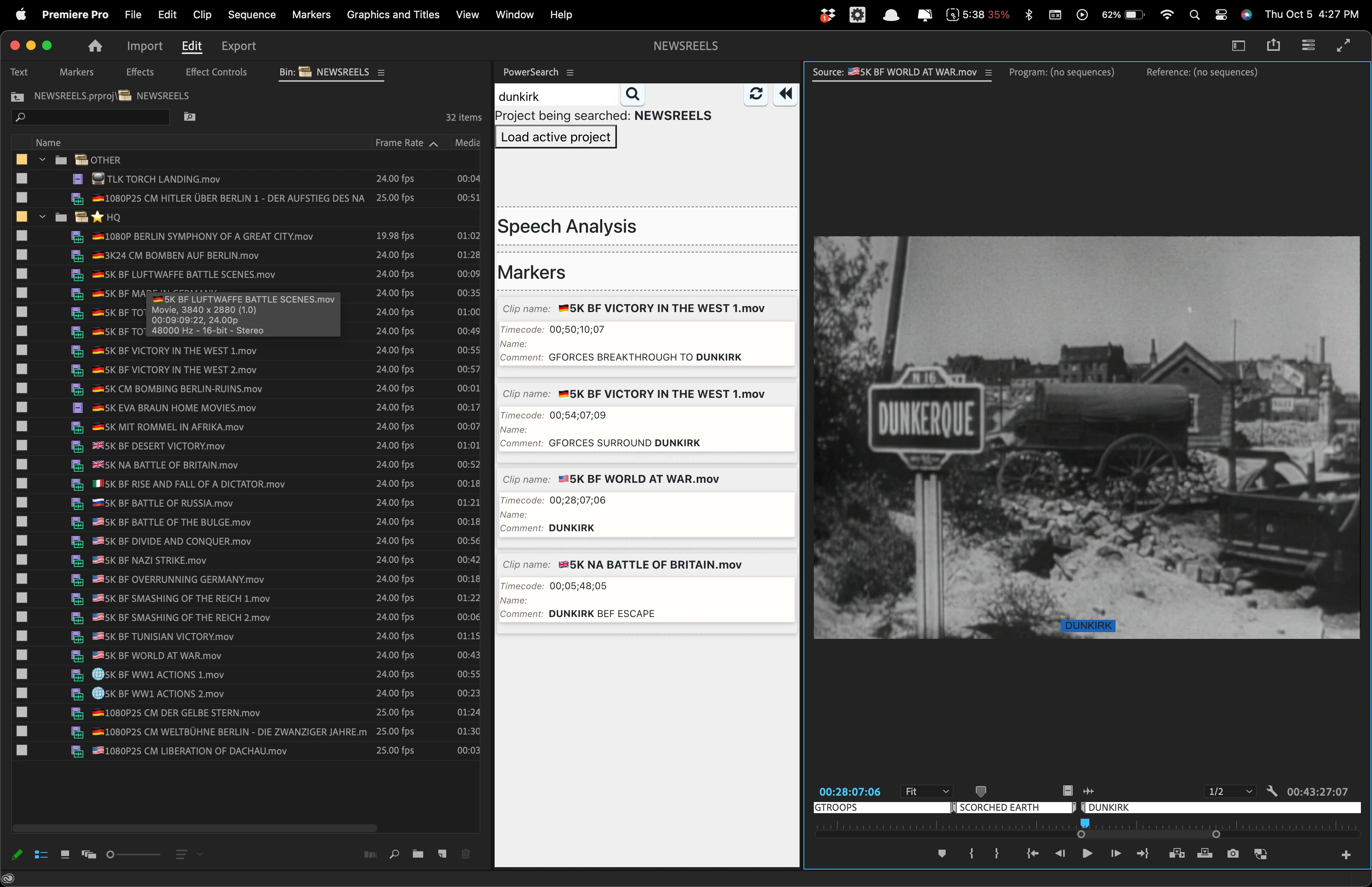Viewport: 1372px width, 887px height.
Task: Click PowerSearch refresh icon
Action: pos(755,94)
